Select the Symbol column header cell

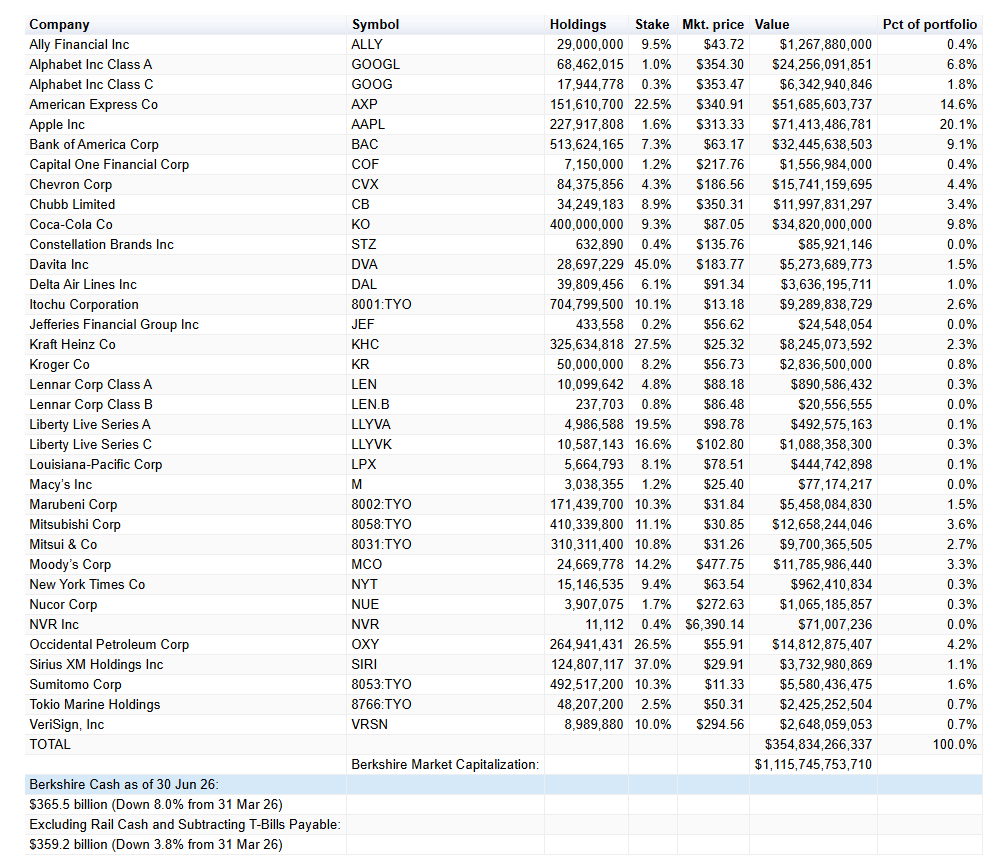tap(445, 24)
